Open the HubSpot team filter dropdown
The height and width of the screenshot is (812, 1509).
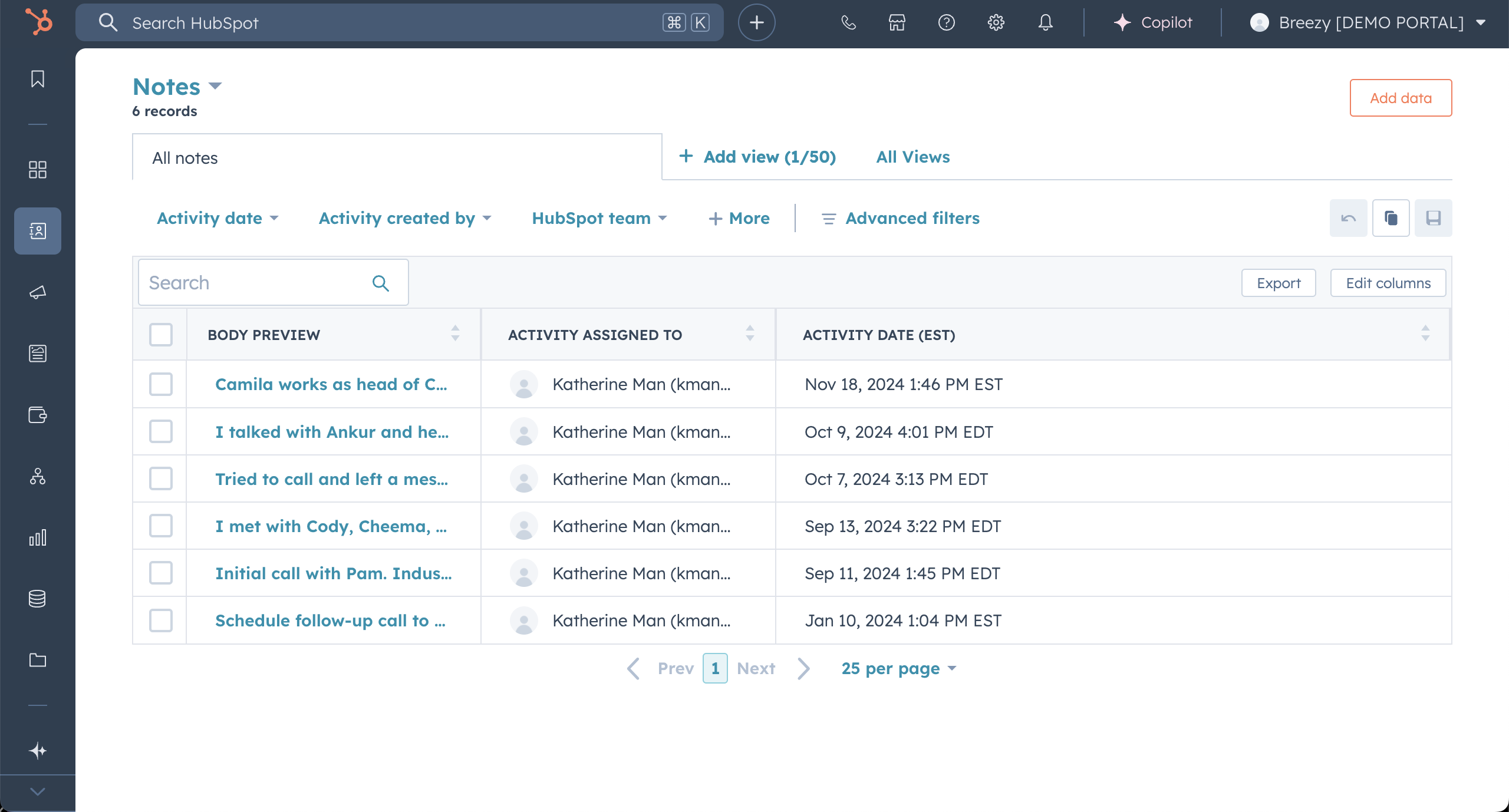click(599, 218)
